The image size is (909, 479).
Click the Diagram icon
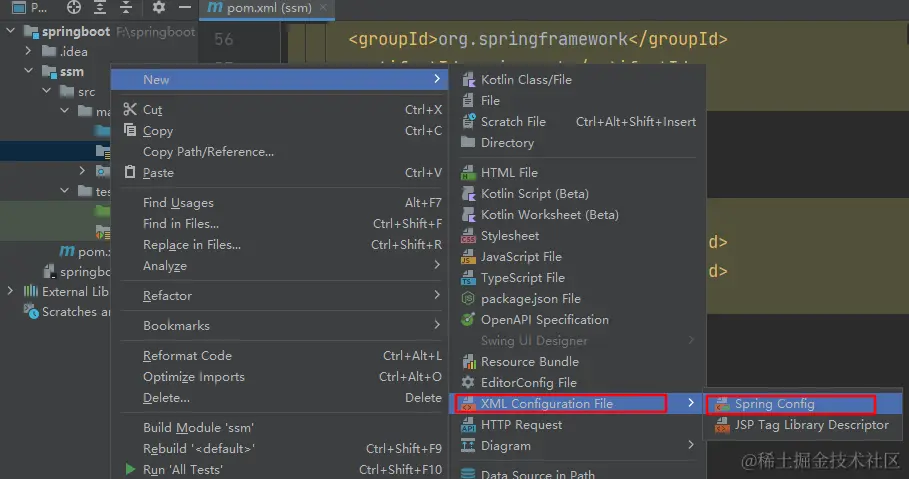click(x=468, y=445)
